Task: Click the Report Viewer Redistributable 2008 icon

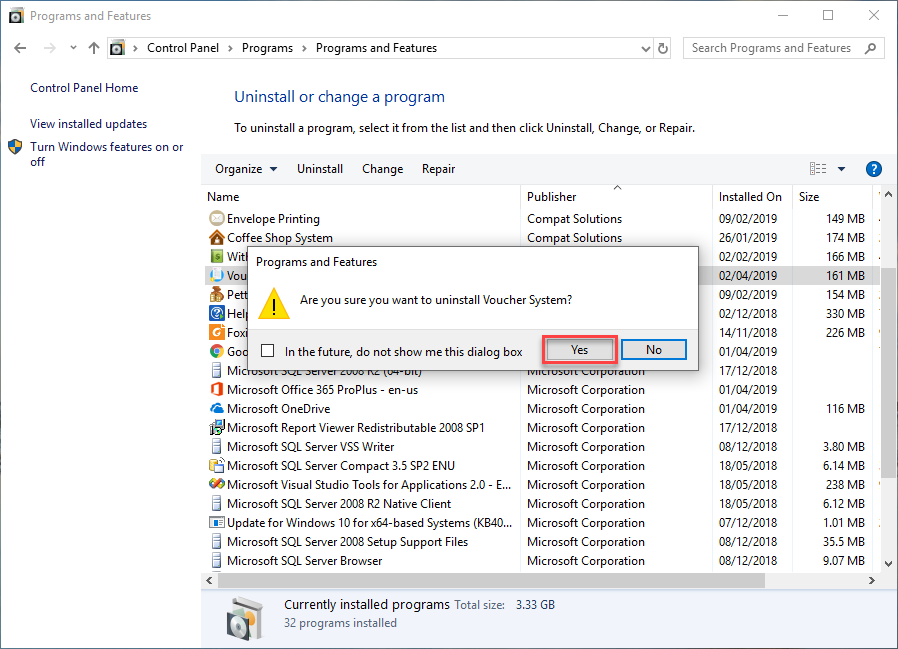Action: point(216,427)
